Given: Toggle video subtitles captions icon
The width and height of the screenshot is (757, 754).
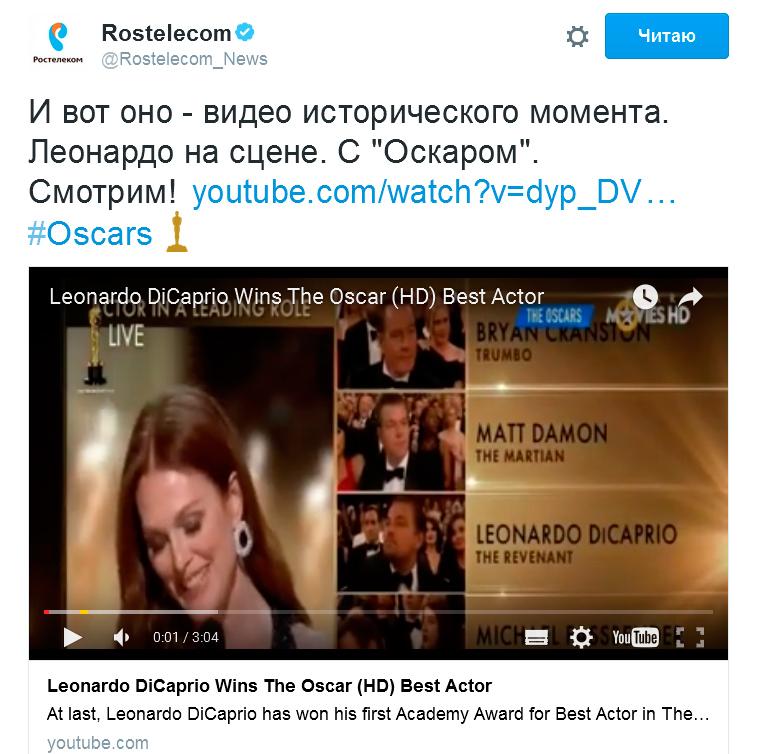Looking at the screenshot, I should coord(536,638).
